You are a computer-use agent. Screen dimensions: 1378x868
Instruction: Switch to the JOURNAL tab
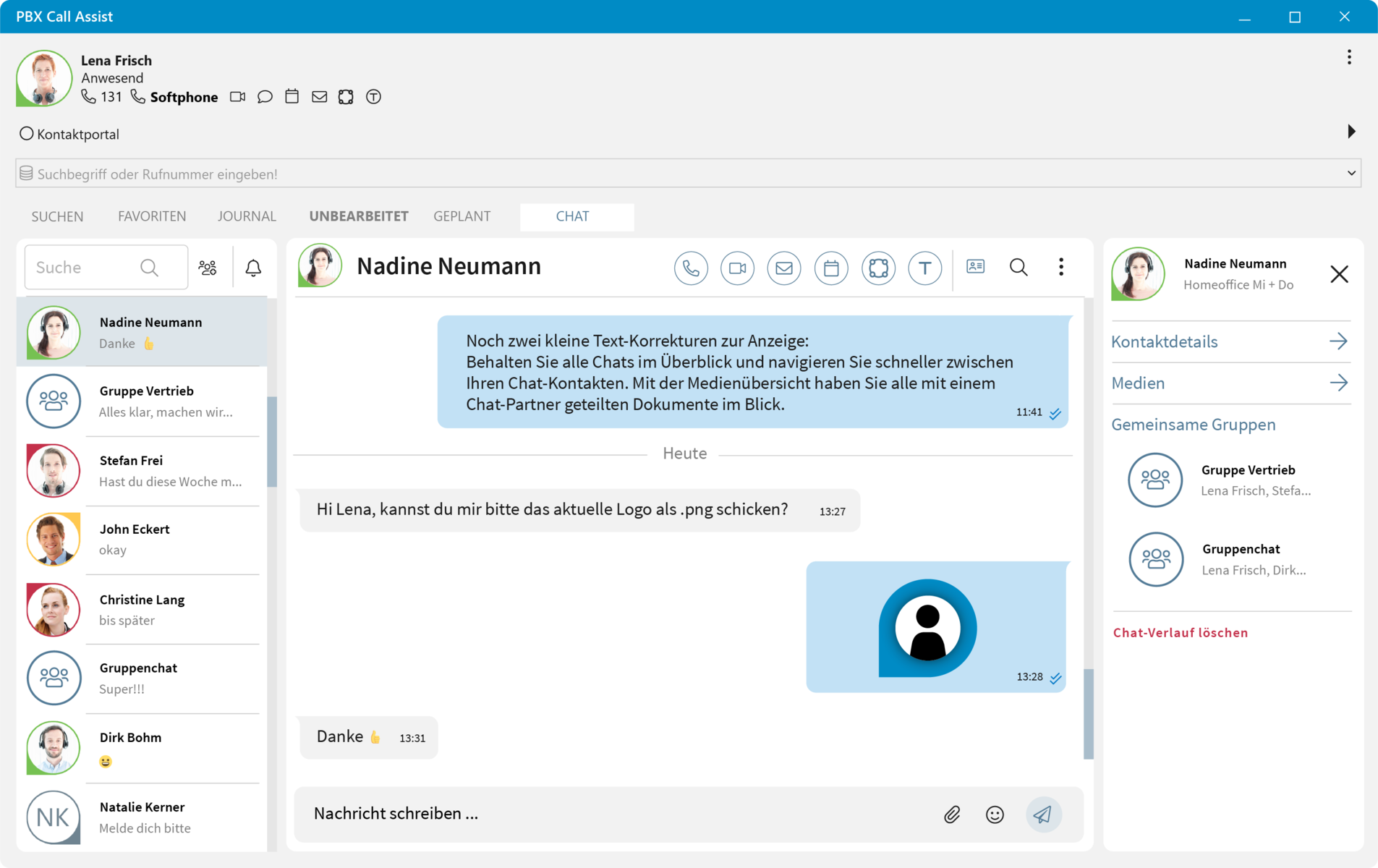tap(247, 216)
